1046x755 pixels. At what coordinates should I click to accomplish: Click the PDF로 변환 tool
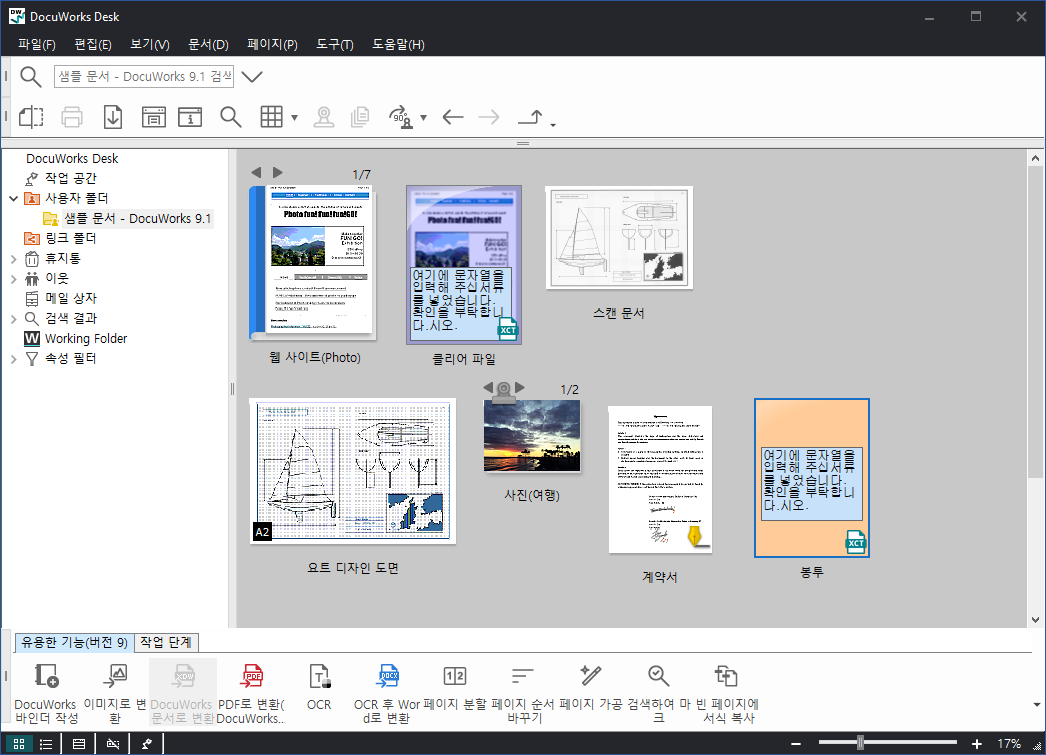(251, 692)
